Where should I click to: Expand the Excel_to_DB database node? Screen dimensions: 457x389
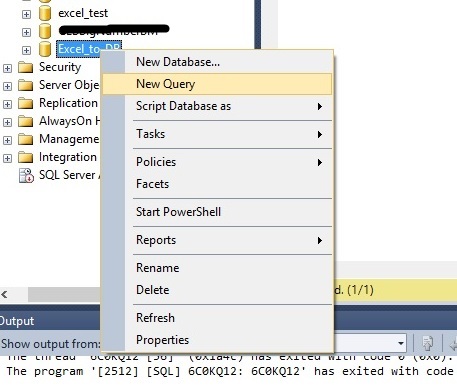pos(26,50)
